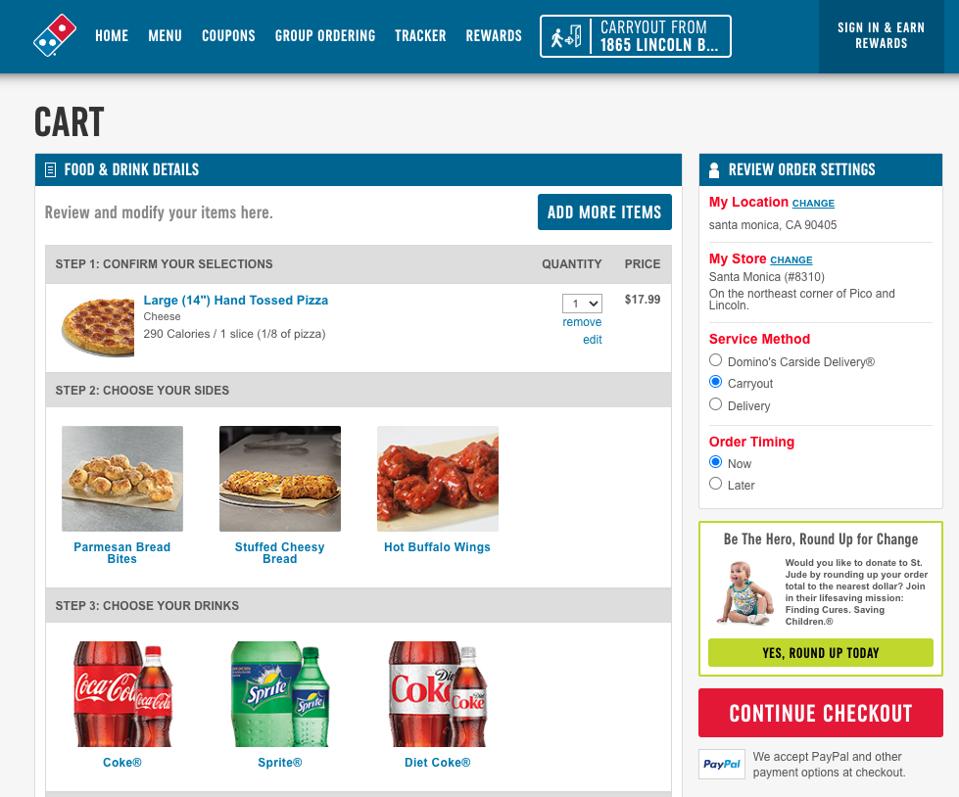Image resolution: width=959 pixels, height=797 pixels.
Task: Click the Add More Items button
Action: pos(604,212)
